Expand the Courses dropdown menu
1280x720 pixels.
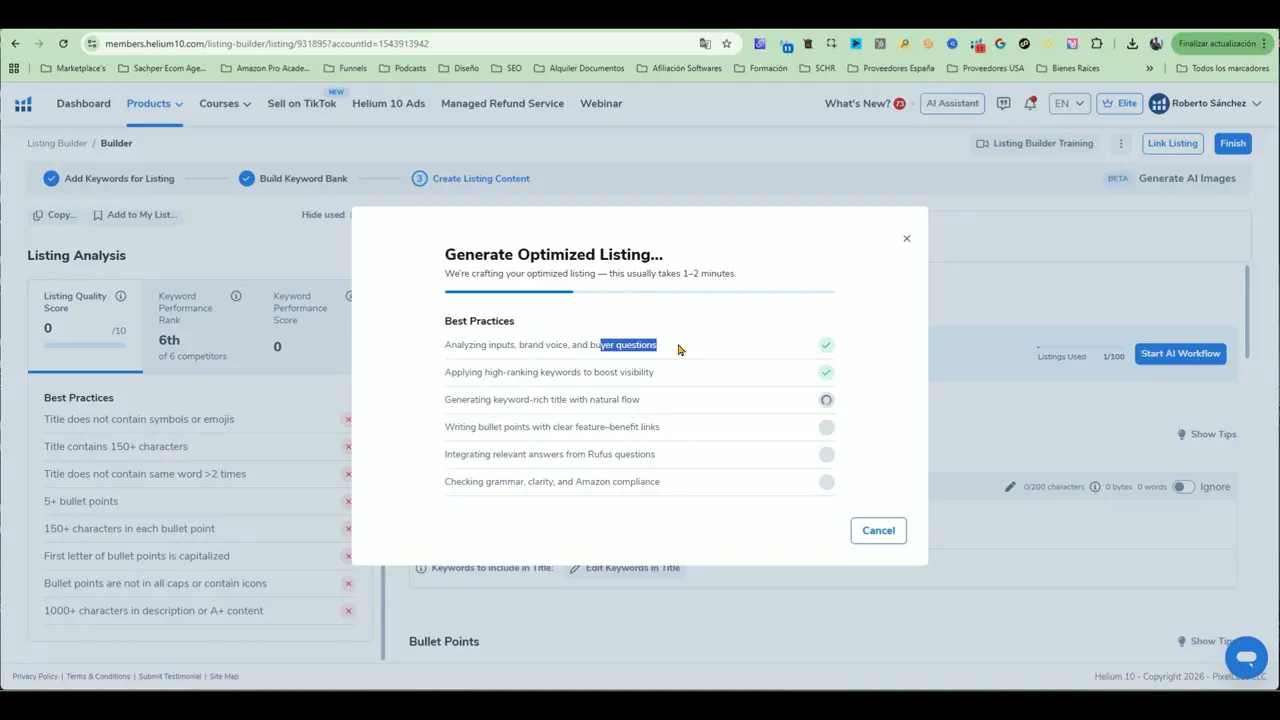(225, 103)
